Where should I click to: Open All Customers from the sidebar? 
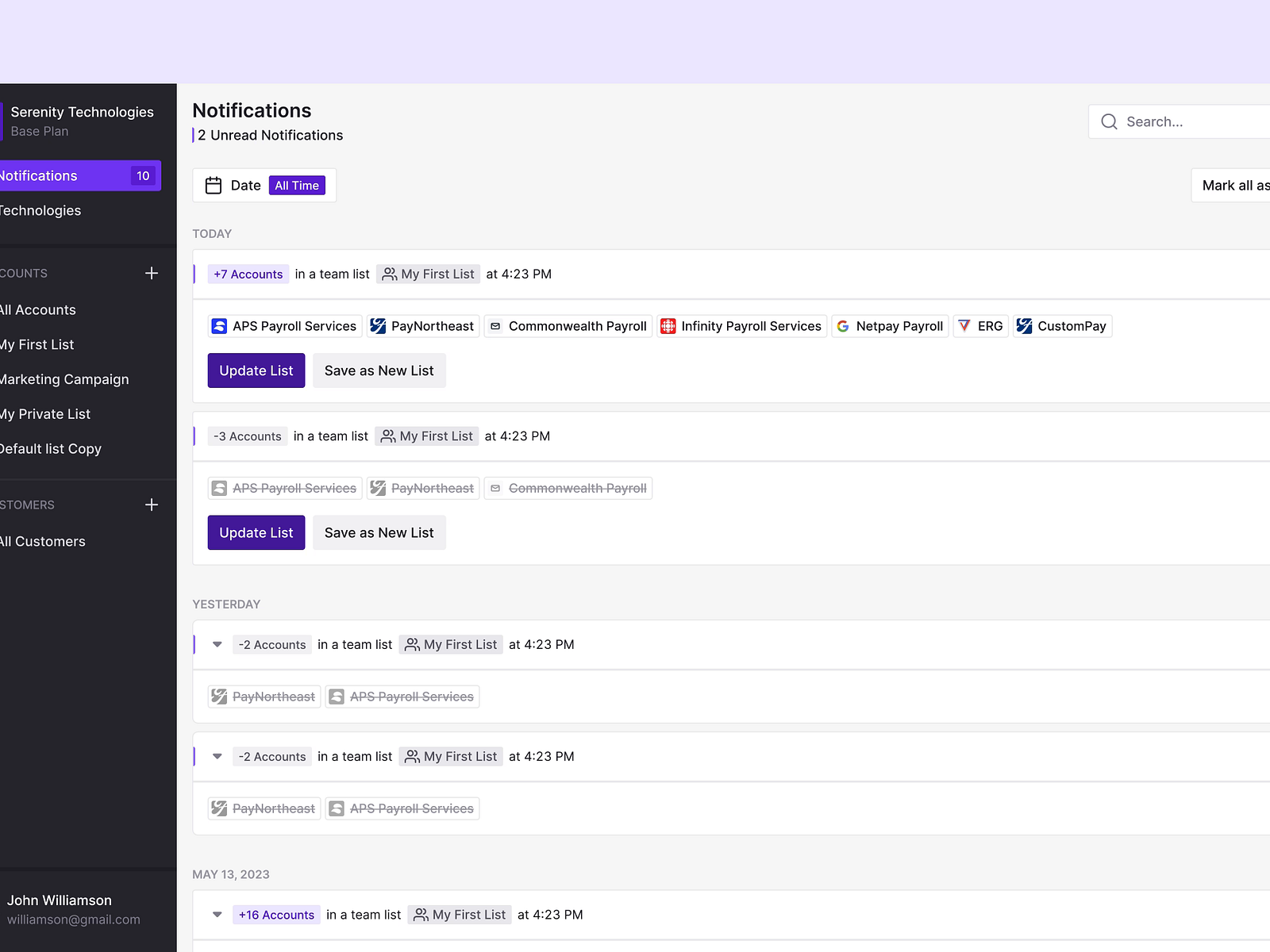point(43,541)
